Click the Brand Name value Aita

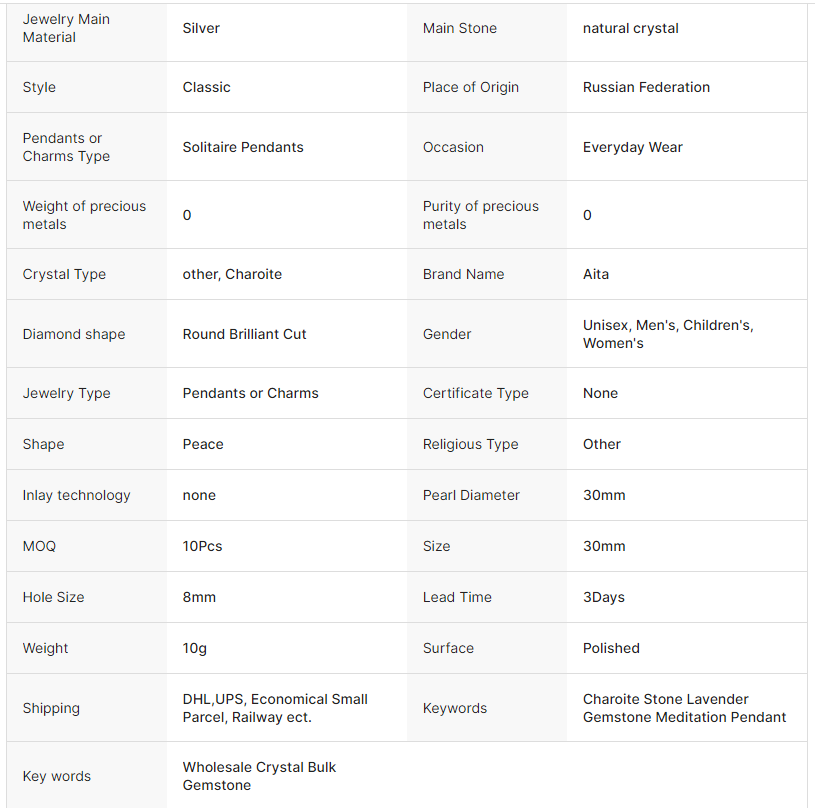tap(596, 274)
